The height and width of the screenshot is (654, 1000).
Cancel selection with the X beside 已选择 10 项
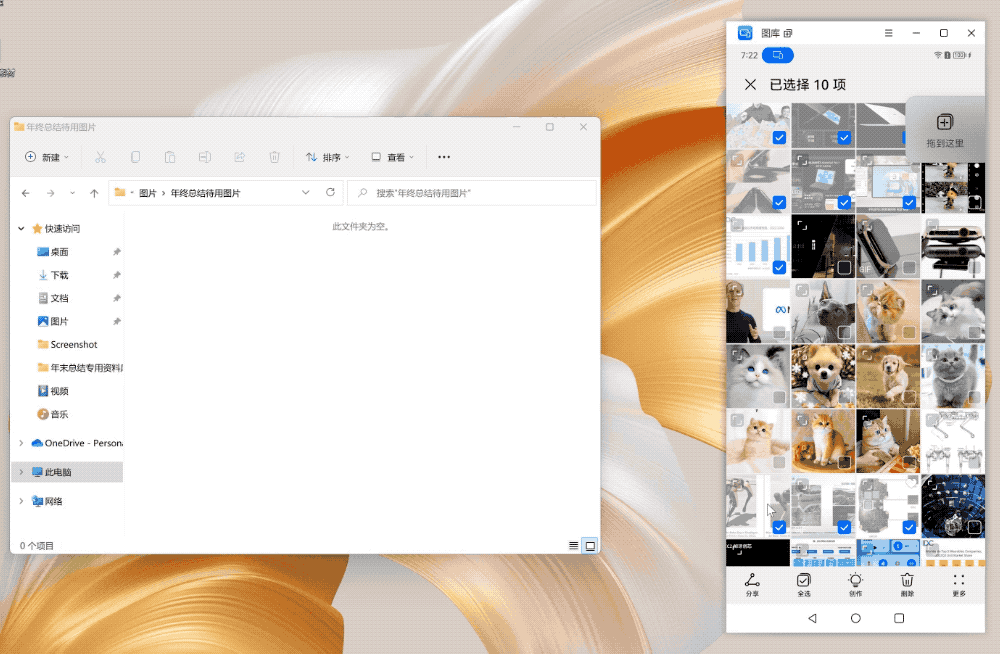click(750, 85)
